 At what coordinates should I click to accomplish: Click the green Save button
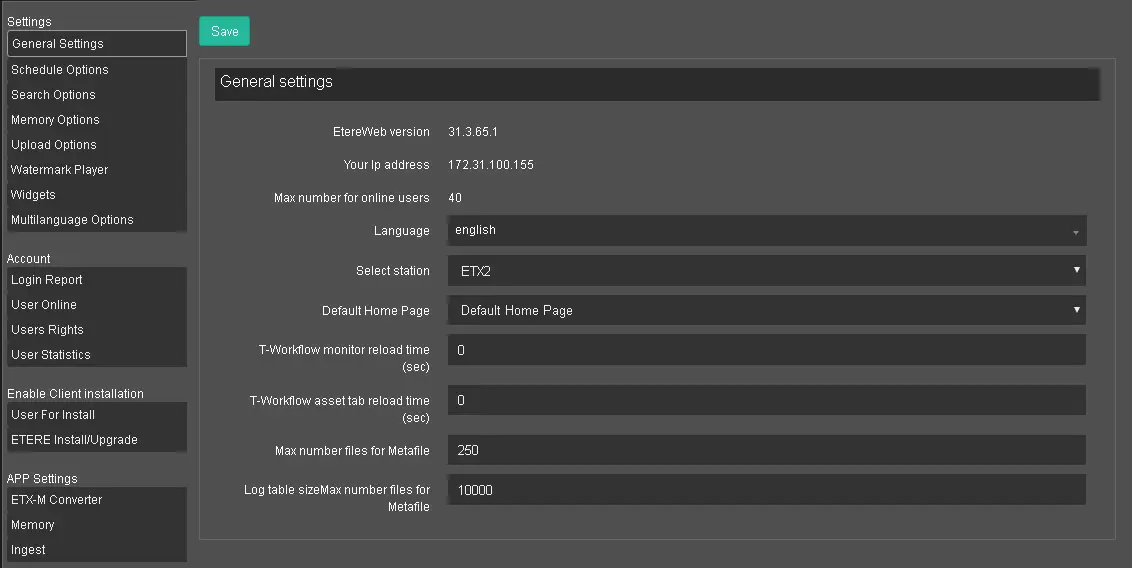(224, 31)
